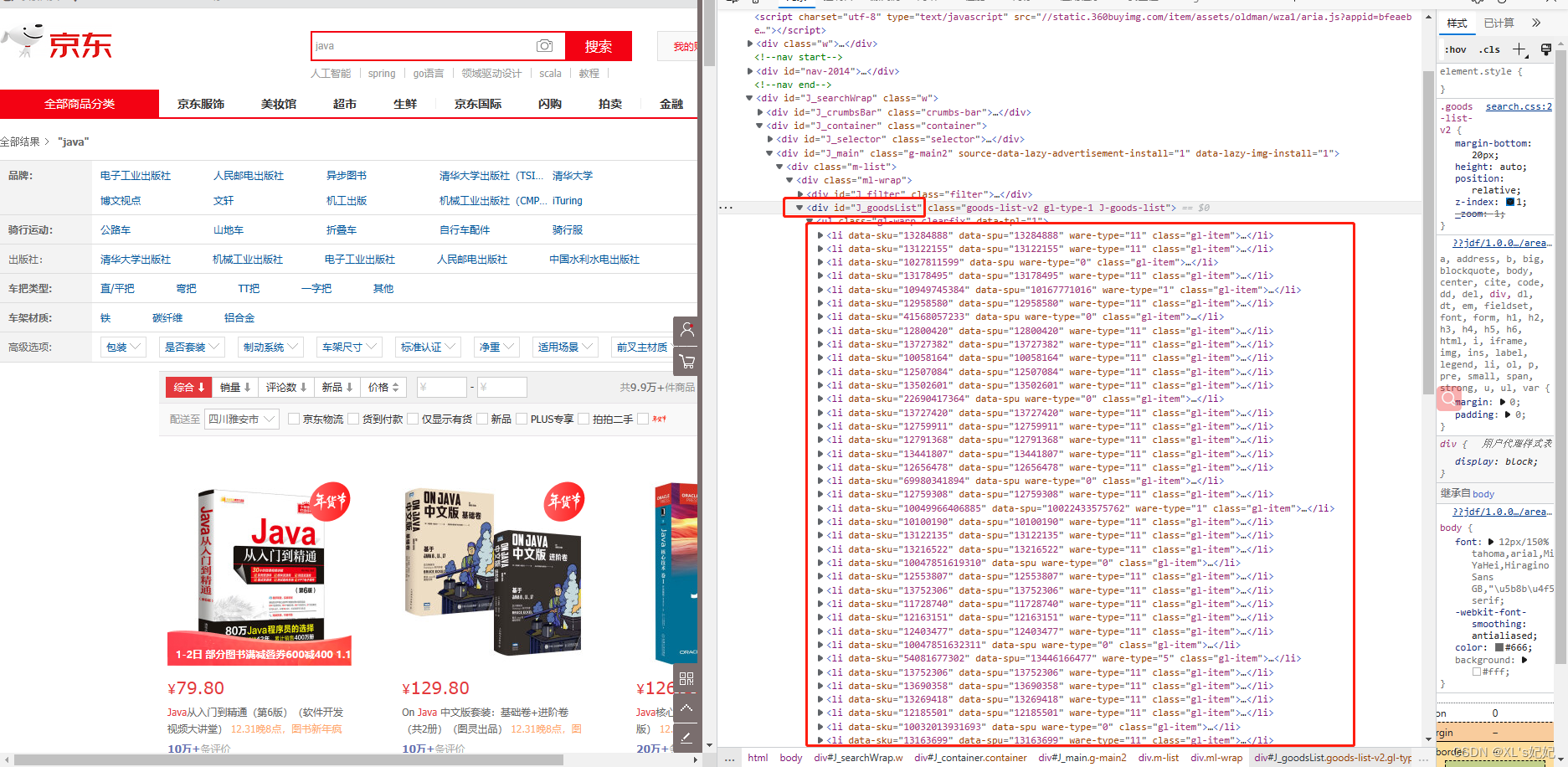Open the On Java 中文版 book thumbnail
The image size is (1568, 767).
point(494,574)
